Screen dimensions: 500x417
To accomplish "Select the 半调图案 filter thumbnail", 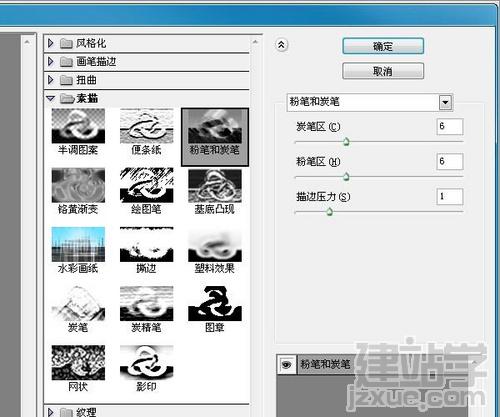I will (x=78, y=126).
